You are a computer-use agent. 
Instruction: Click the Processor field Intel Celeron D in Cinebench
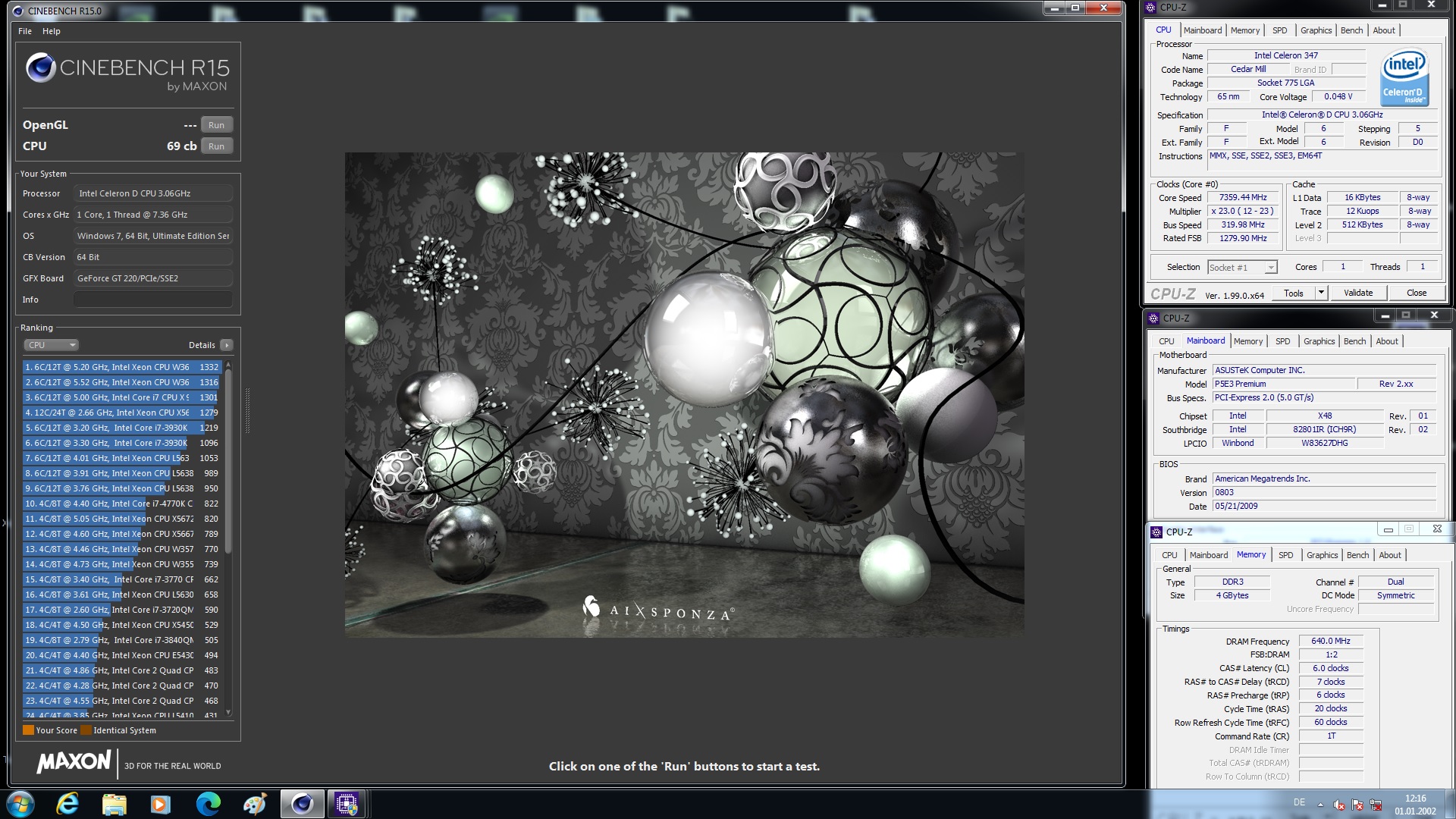pos(152,193)
